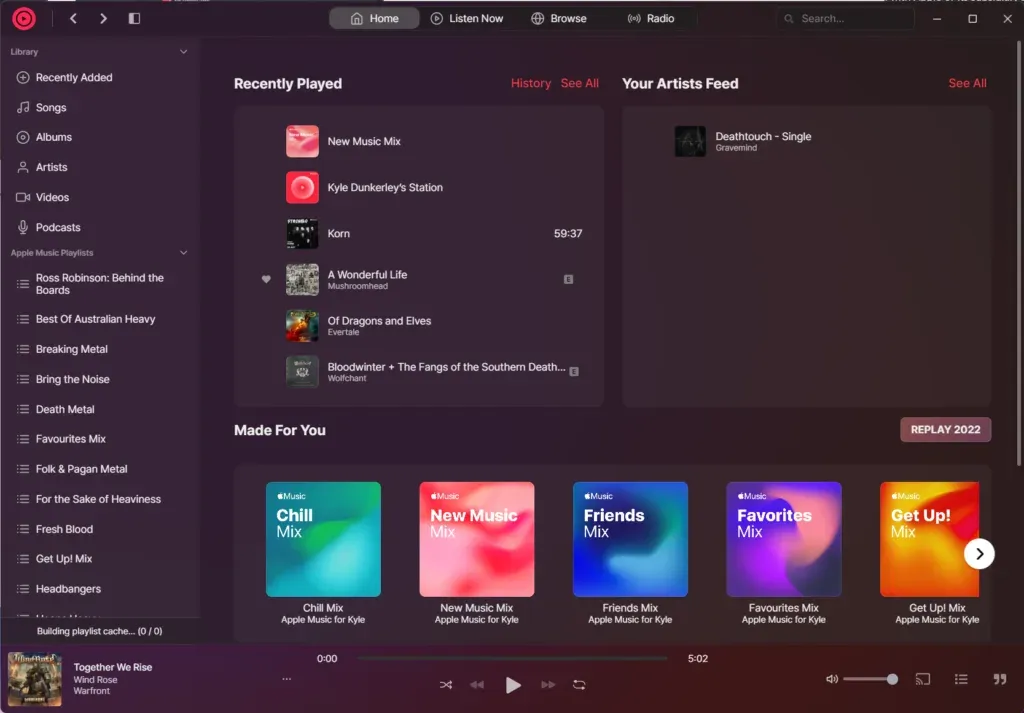Open Favourites Mix playlist in sidebar
Screen dimensions: 1024x713
(99, 439)
